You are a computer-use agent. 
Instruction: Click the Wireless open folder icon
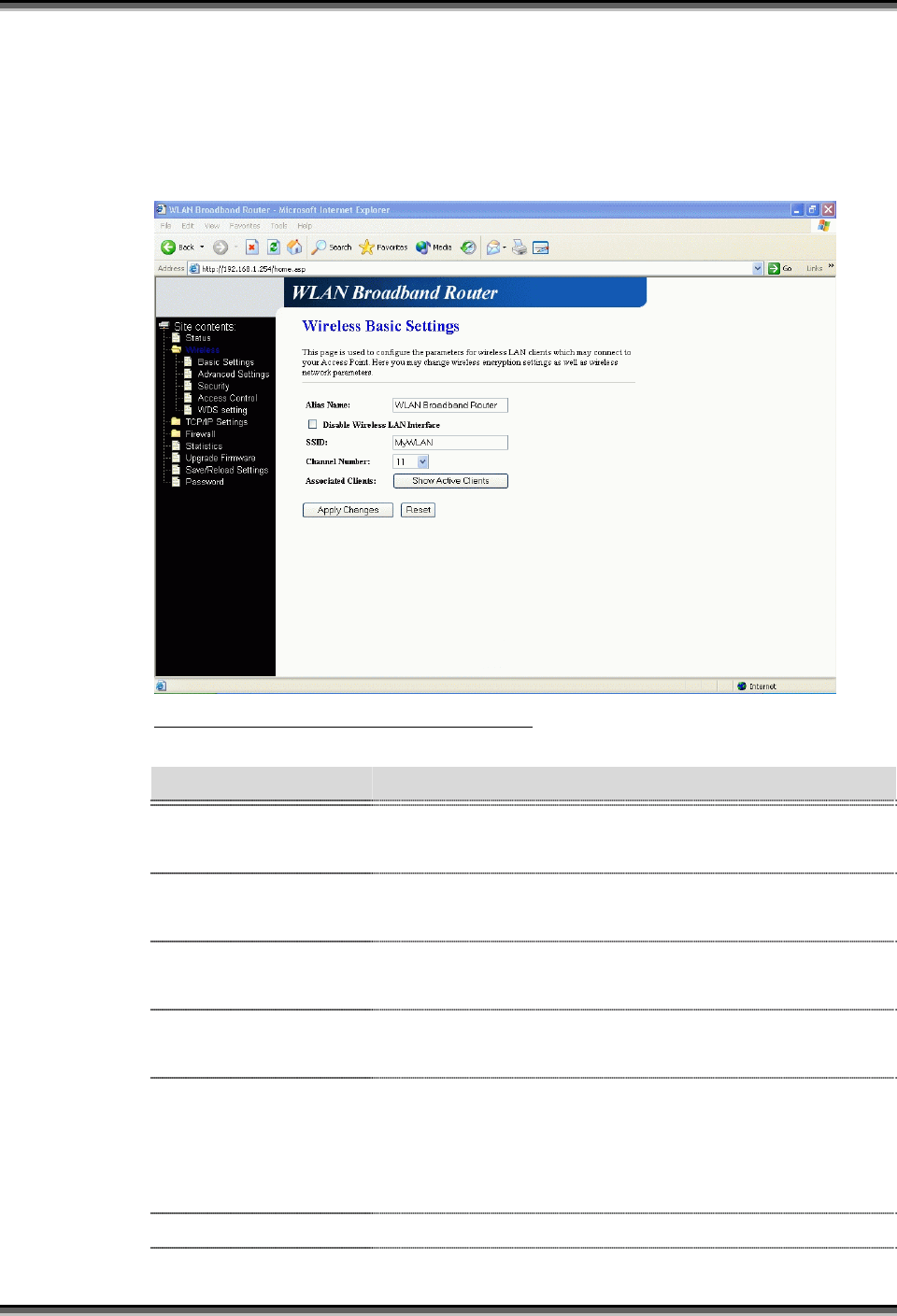tap(176, 349)
